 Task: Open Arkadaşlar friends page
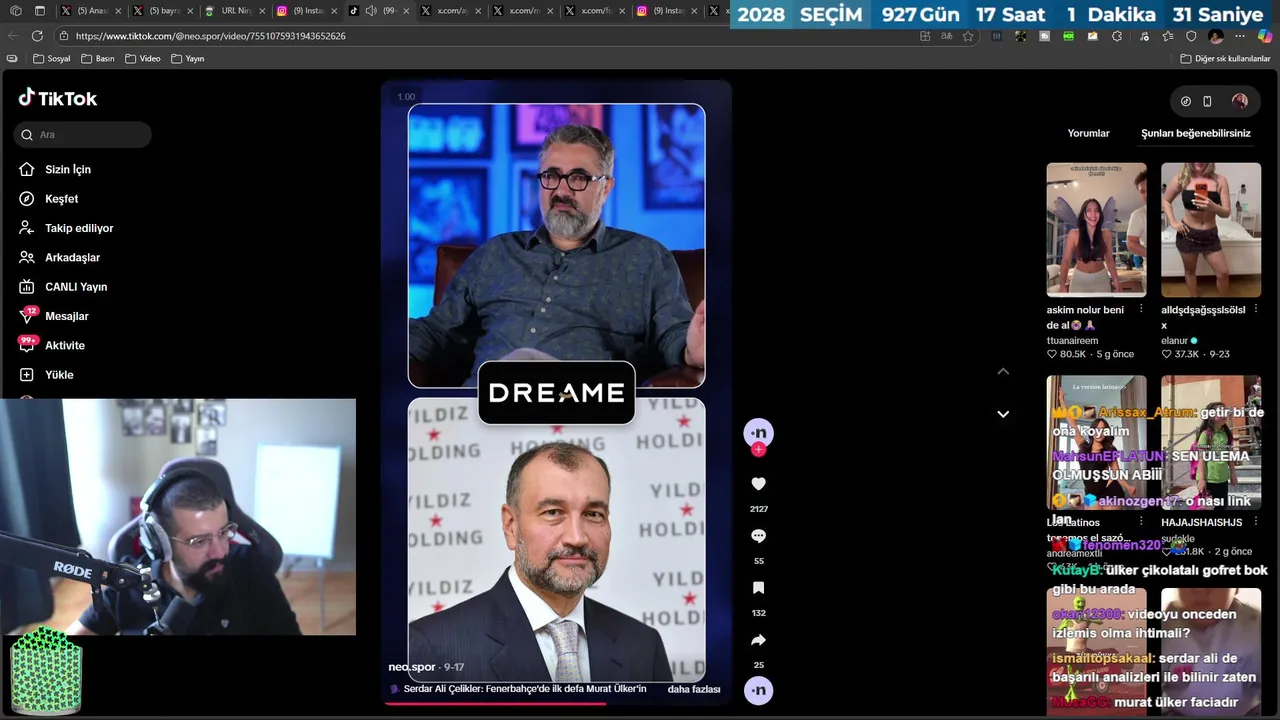72,257
